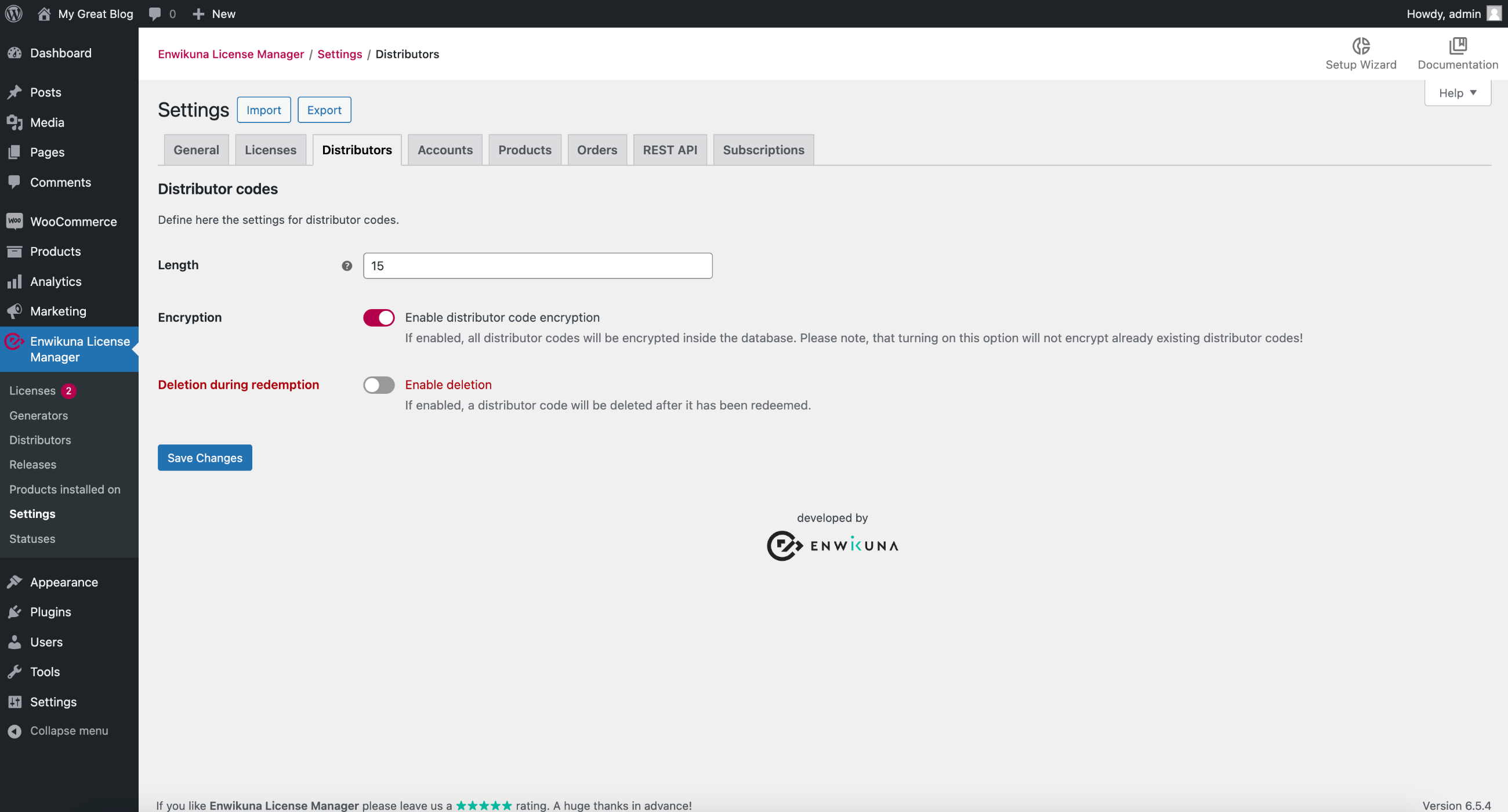Click the Length help question mark icon
1508x812 pixels.
click(x=347, y=266)
